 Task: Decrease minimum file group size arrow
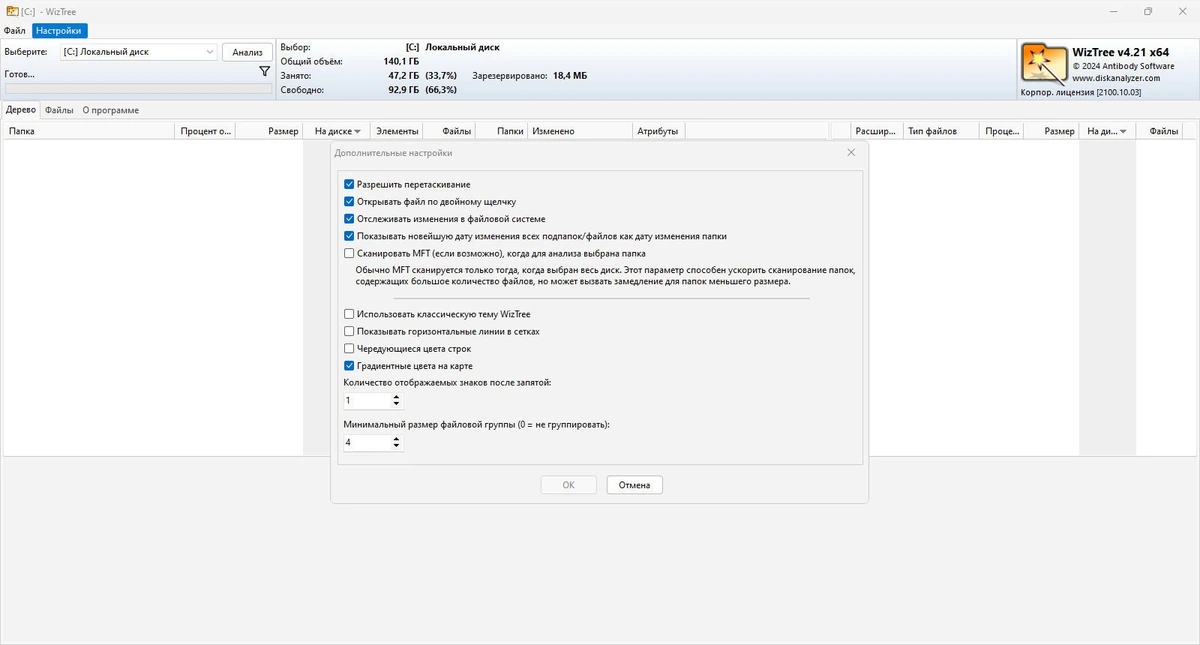point(397,446)
